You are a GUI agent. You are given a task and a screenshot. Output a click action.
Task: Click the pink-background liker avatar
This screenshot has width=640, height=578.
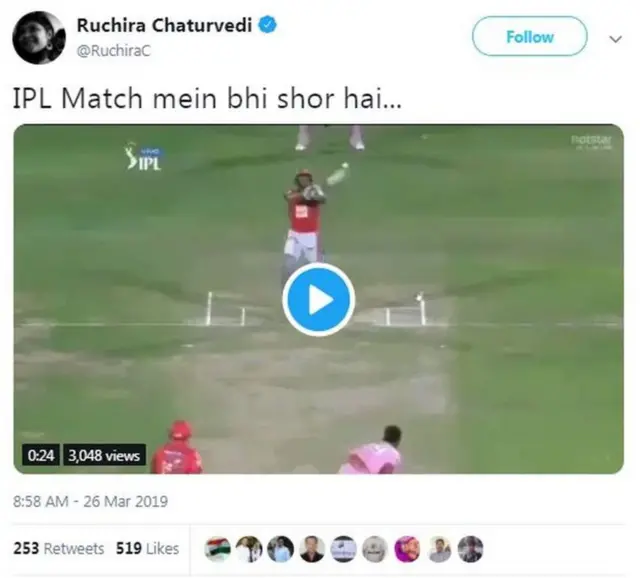[x=407, y=549]
